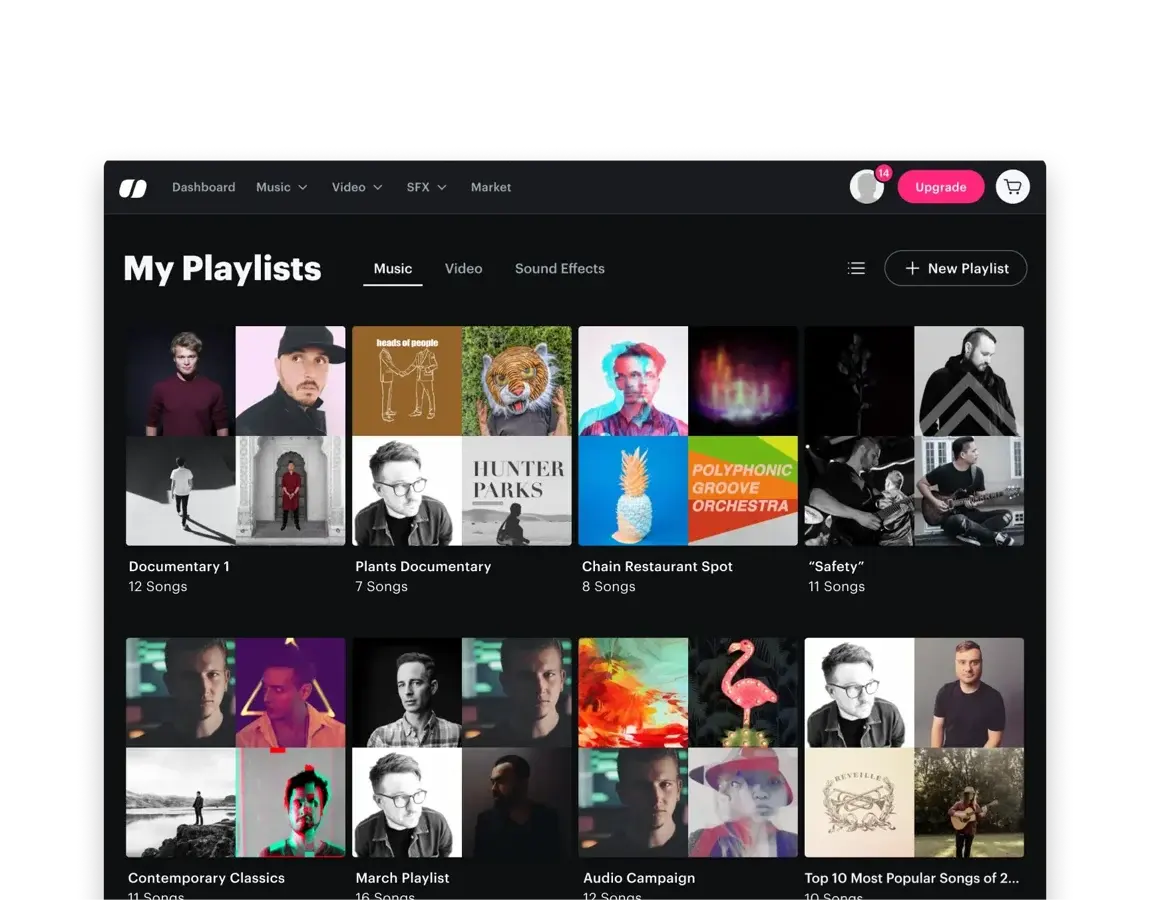Open the Contemporary Classics playlist thumbnail
1168x900 pixels.
[235, 747]
